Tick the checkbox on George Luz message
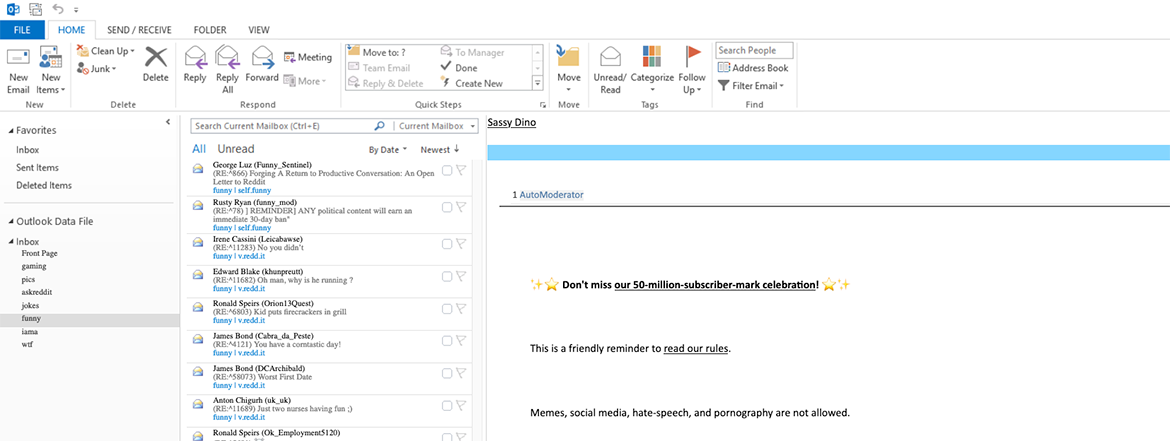1170x441 pixels. coord(447,170)
